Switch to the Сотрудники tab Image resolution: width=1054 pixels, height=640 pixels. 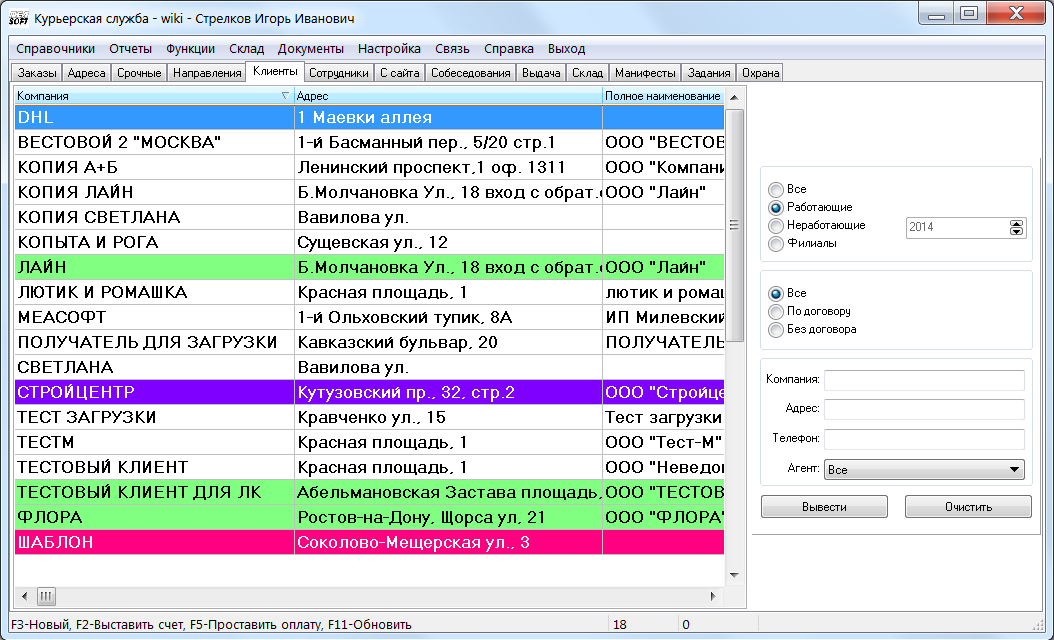pos(339,73)
